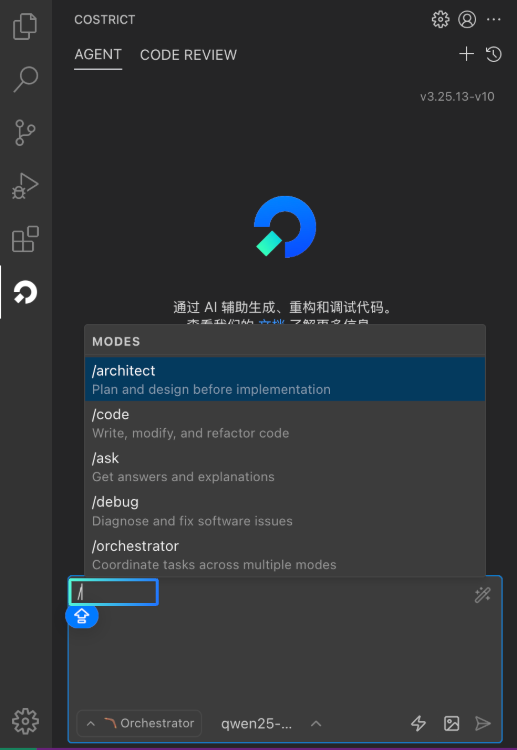Attach an image with the picture icon
Image resolution: width=517 pixels, height=750 pixels.
click(x=451, y=723)
